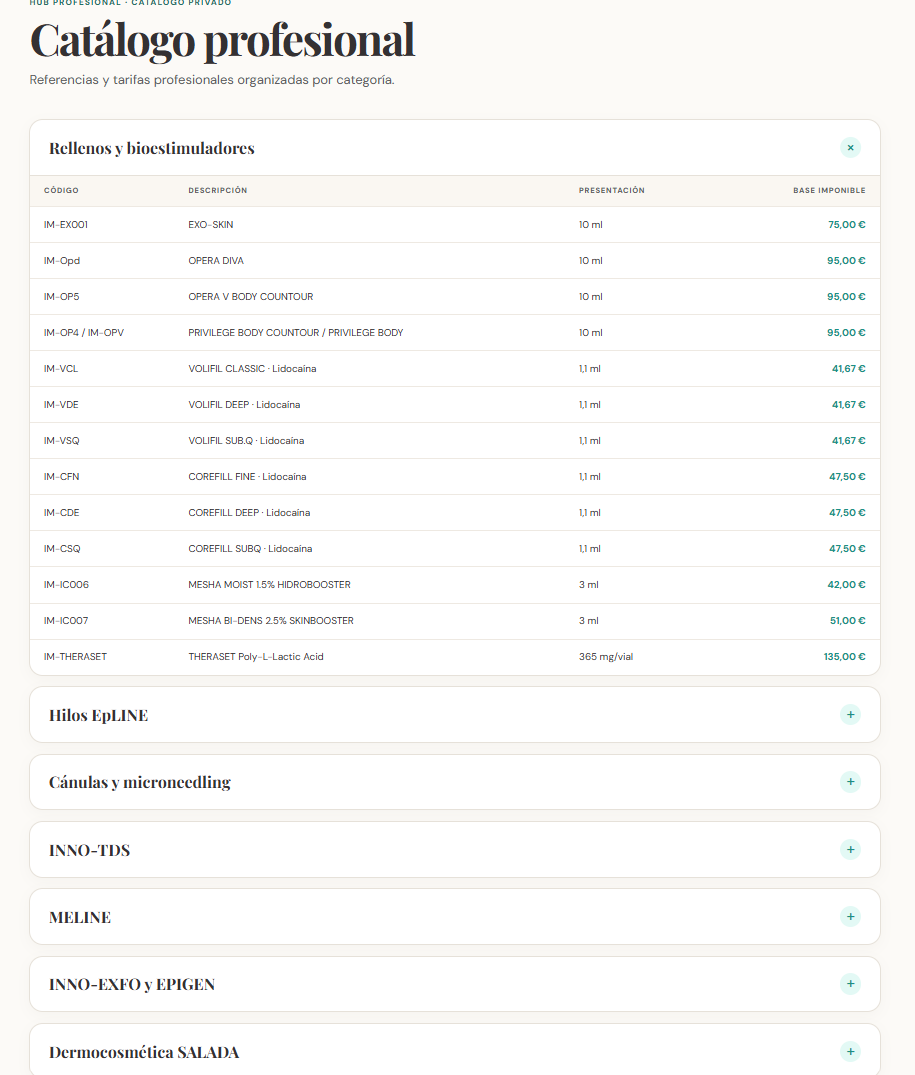This screenshot has width=915, height=1075.
Task: Click the BASE IMPONIBLE column header
Action: pyautogui.click(x=829, y=191)
